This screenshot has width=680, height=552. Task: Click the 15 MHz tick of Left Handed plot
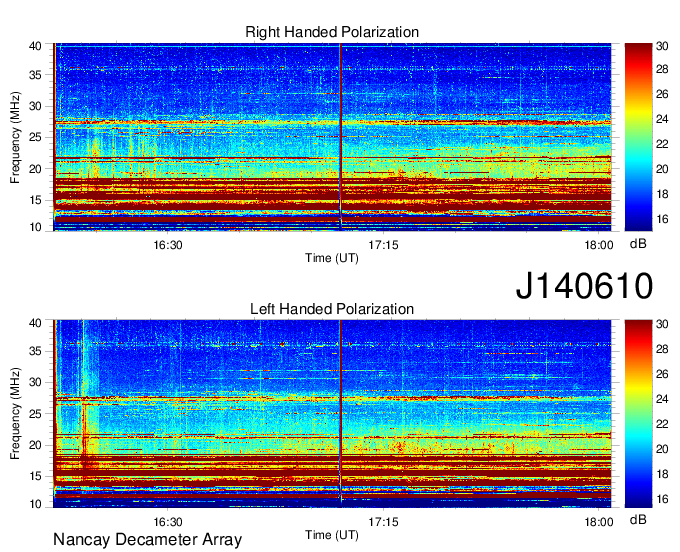coord(35,477)
